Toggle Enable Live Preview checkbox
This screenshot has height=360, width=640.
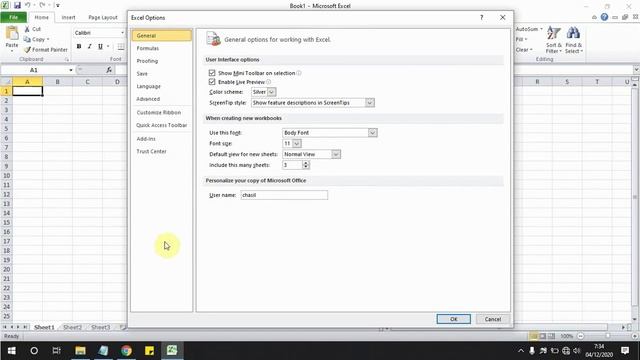tap(212, 82)
